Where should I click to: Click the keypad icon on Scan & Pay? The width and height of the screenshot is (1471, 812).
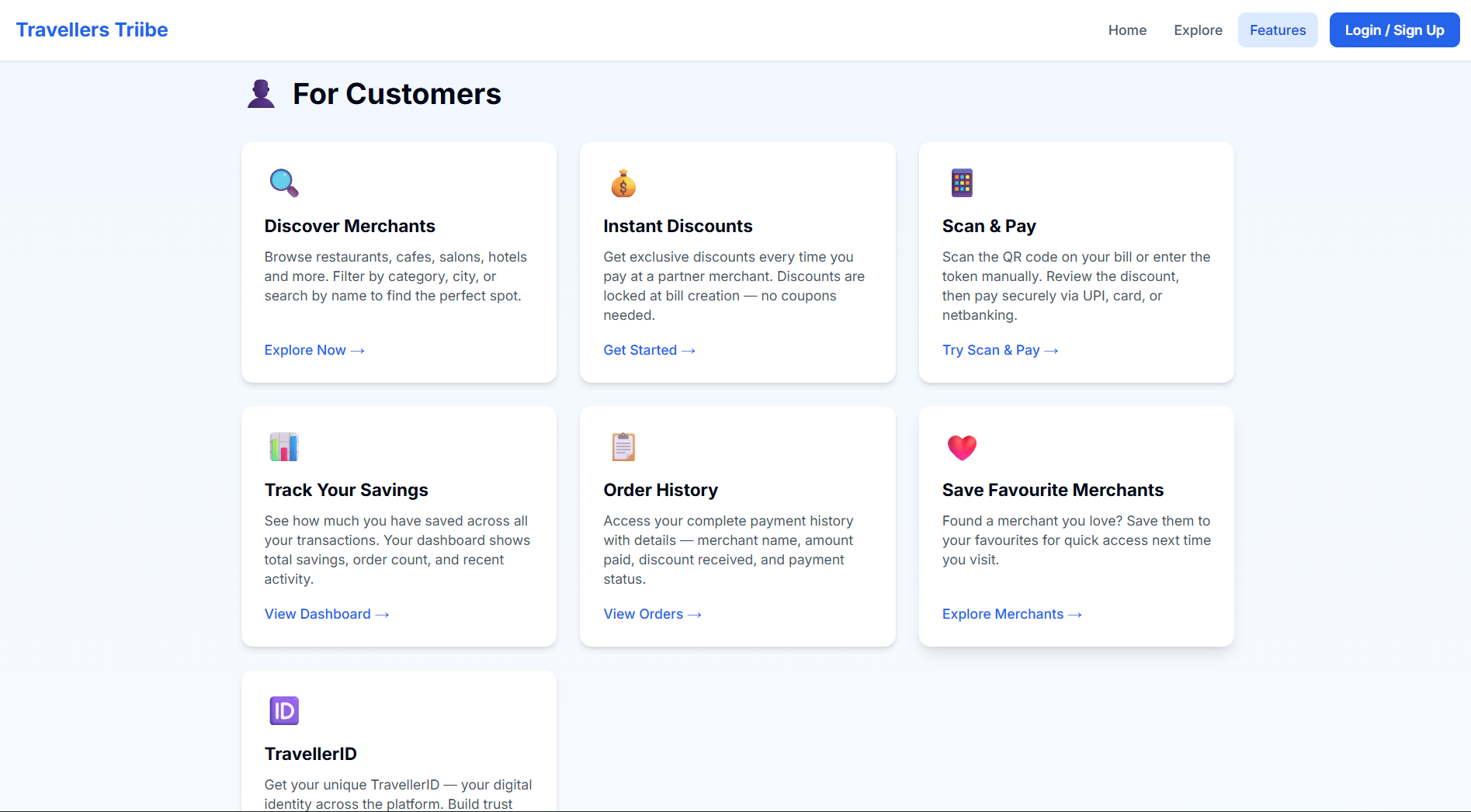tap(962, 183)
